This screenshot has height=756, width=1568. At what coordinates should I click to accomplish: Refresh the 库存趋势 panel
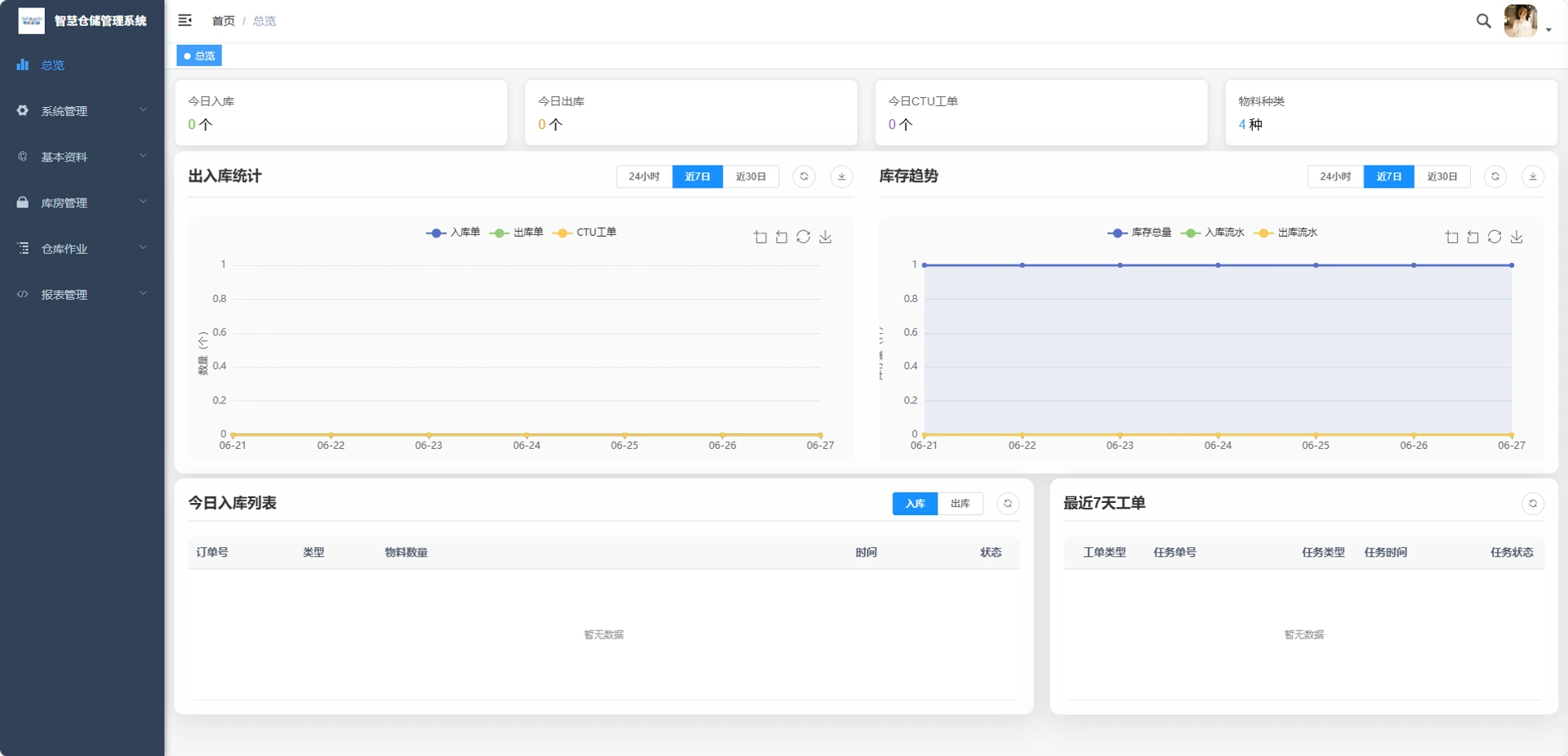coord(1495,176)
